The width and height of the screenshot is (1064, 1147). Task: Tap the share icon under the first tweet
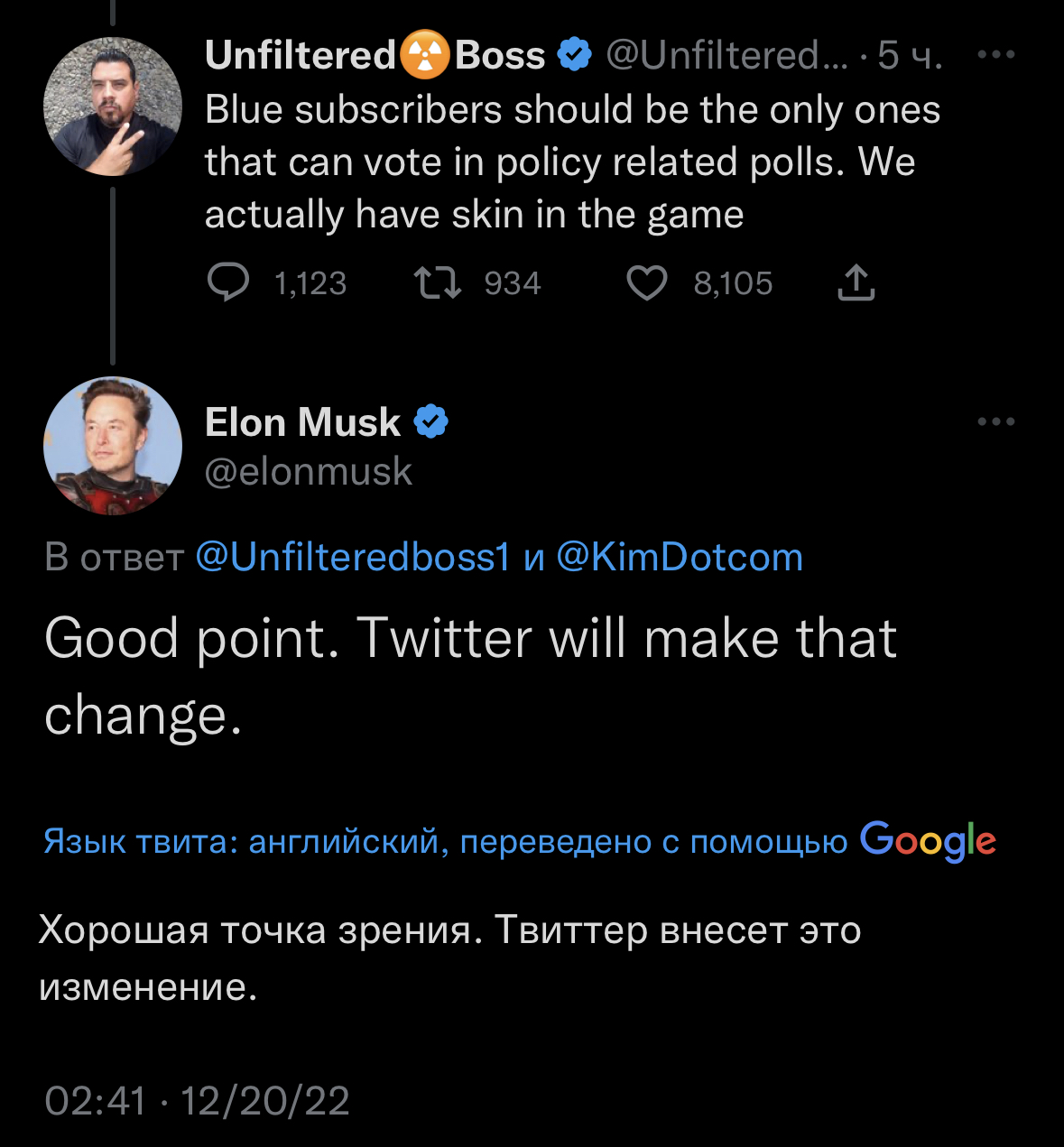point(856,282)
